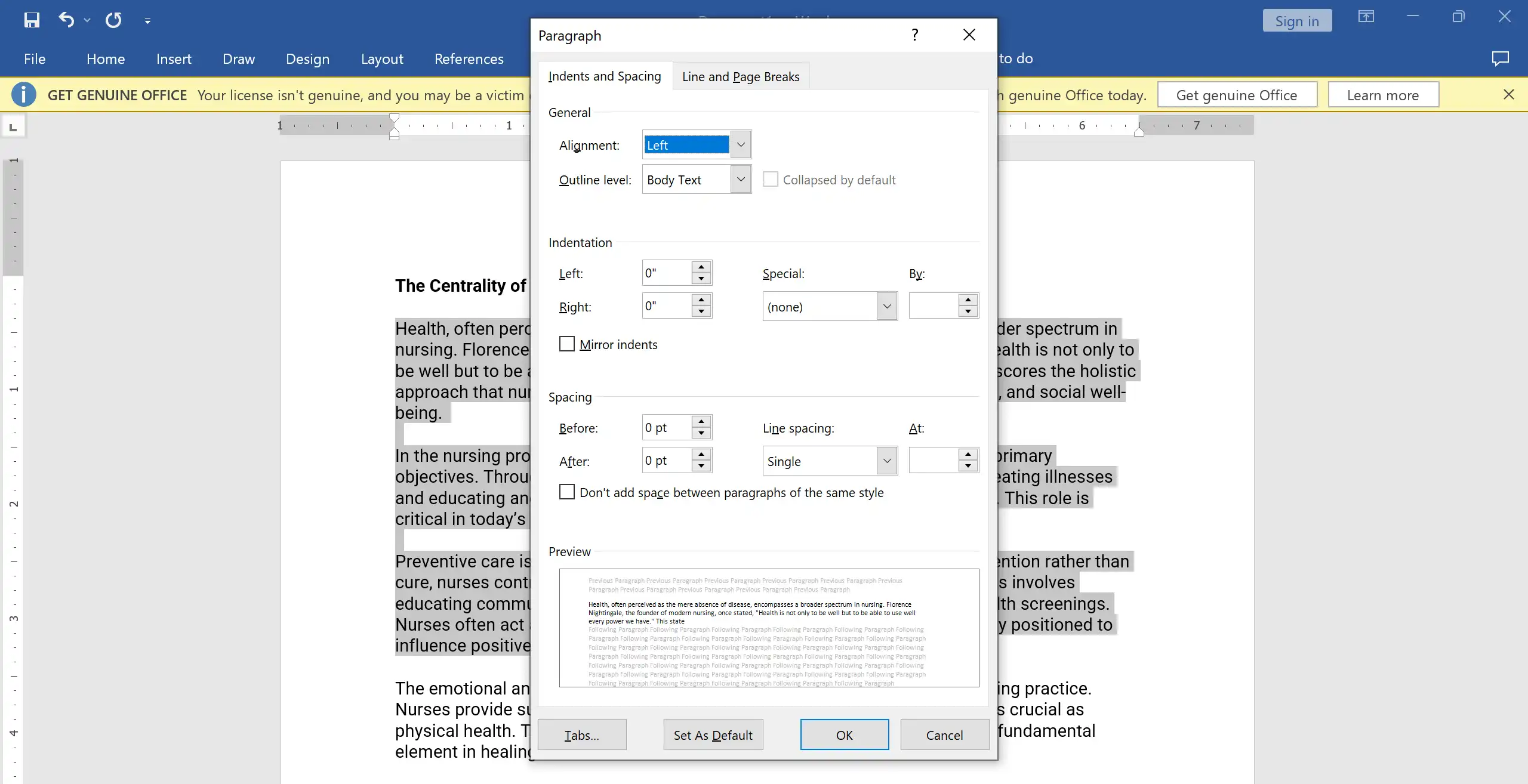Click the Redo icon in the toolbar

pos(113,19)
